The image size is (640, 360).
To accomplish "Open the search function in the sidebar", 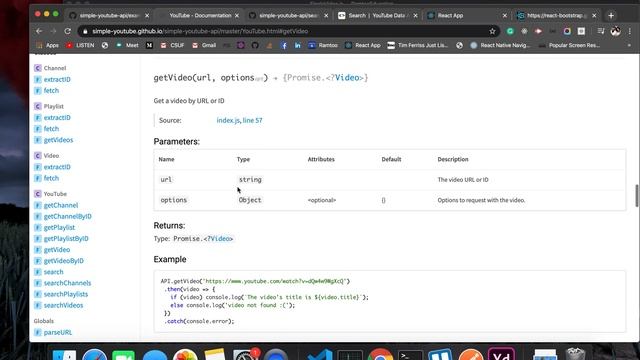I will pyautogui.click(x=53, y=272).
